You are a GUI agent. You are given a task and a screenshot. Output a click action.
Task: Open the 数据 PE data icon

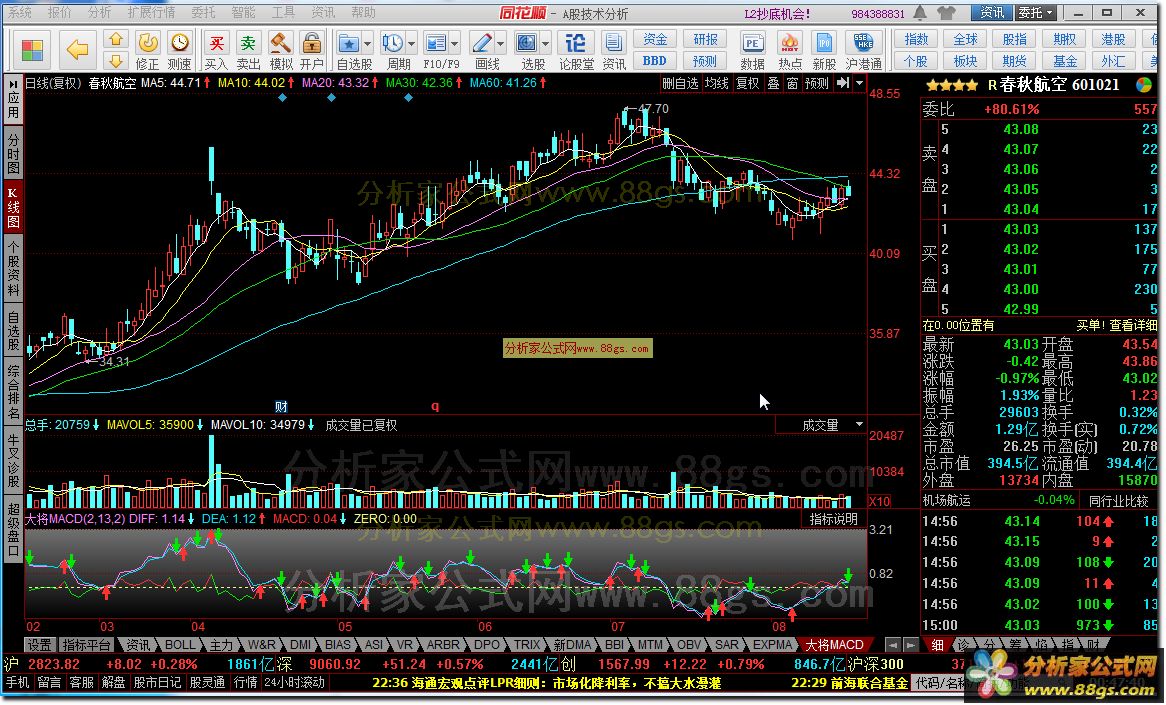point(753,42)
